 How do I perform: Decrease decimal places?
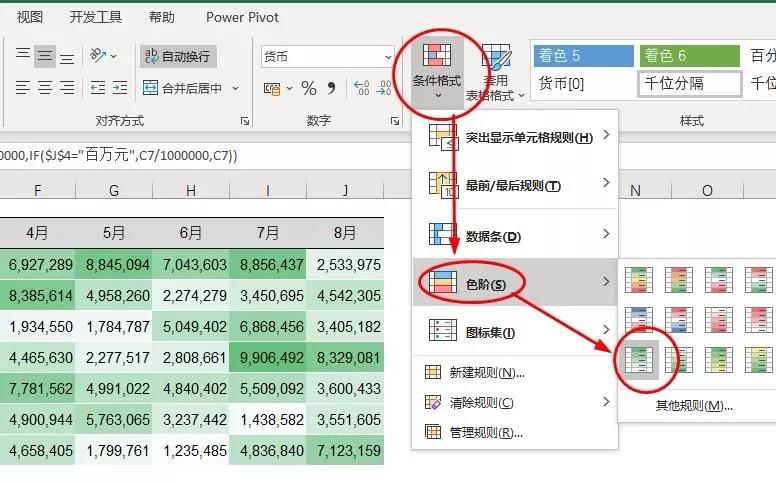tap(384, 88)
